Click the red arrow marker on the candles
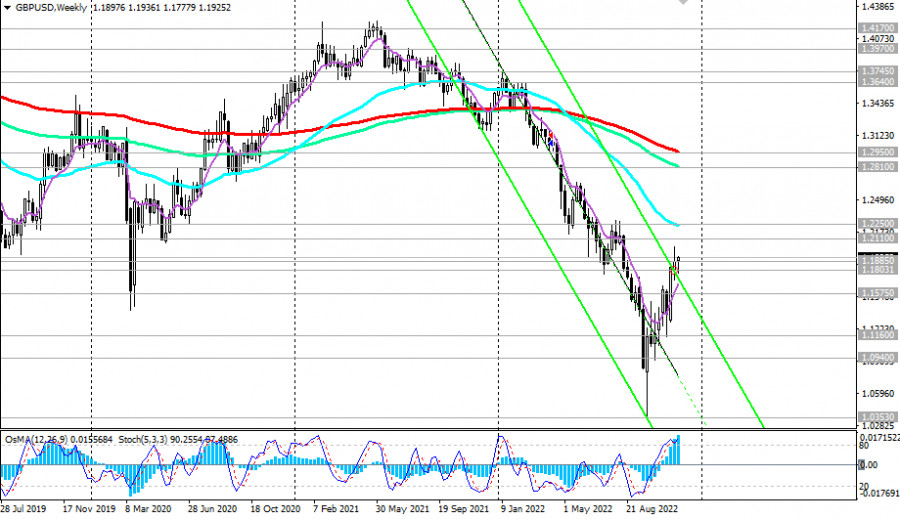This screenshot has height=519, width=900. pos(549,135)
